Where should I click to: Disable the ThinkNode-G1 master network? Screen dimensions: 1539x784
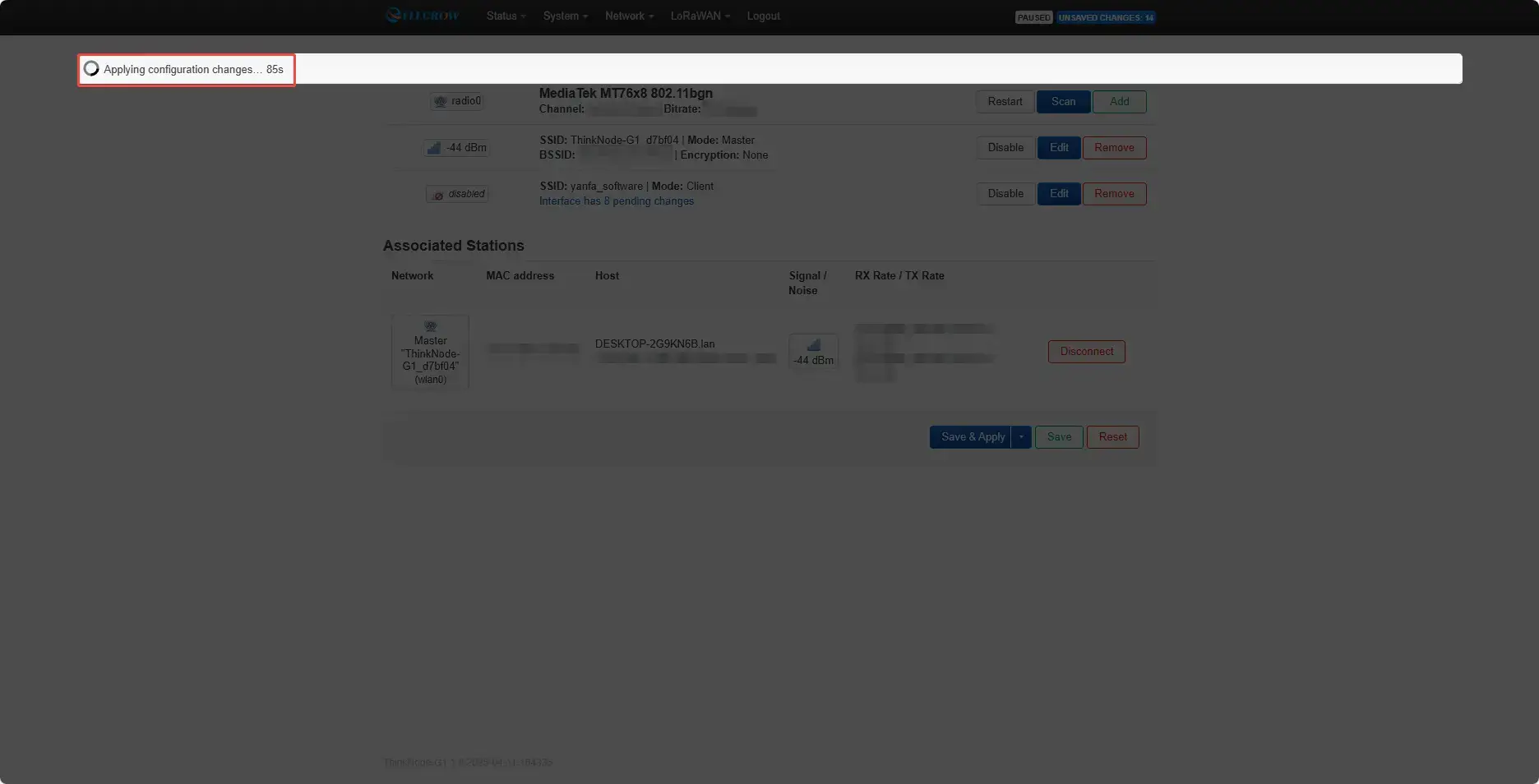pos(1005,148)
